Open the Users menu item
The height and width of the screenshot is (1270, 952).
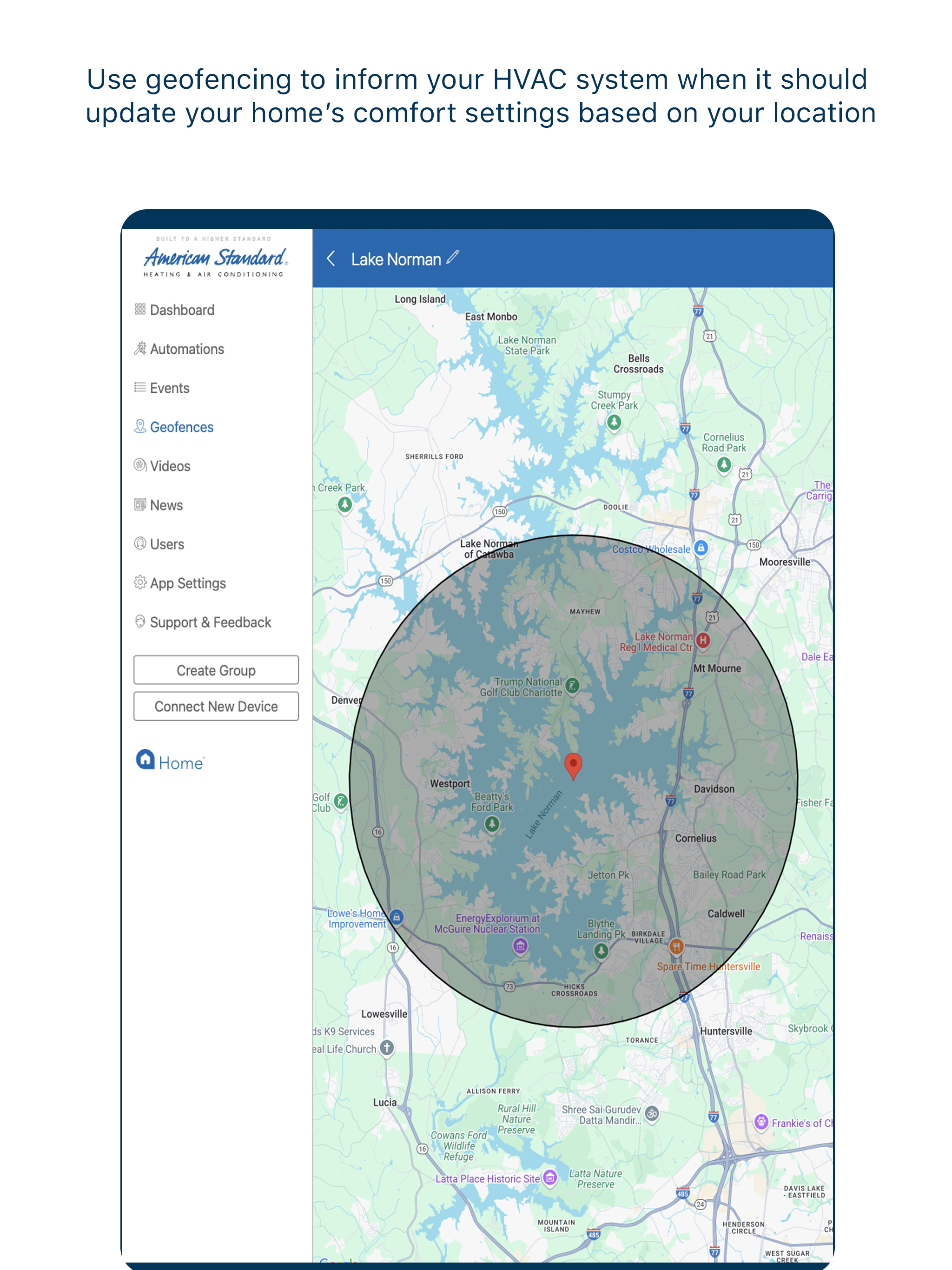[x=159, y=544]
